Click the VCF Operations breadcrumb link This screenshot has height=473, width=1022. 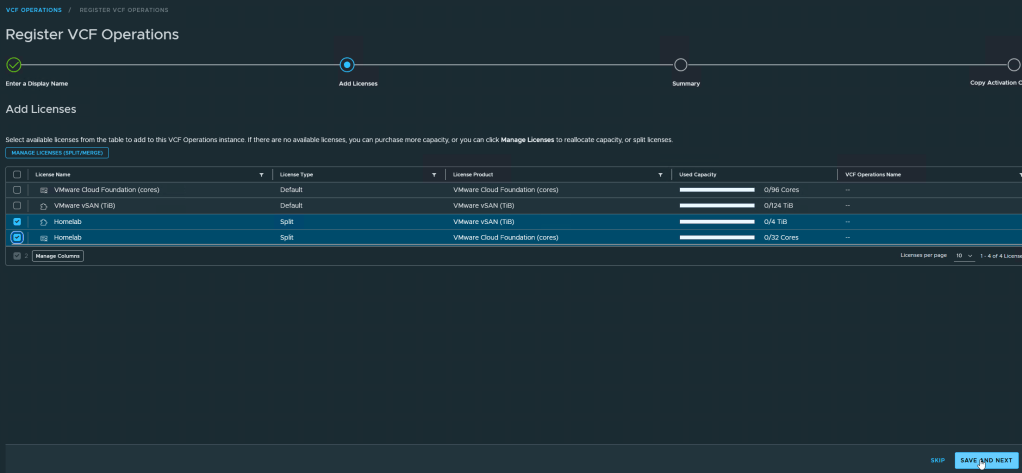click(33, 10)
